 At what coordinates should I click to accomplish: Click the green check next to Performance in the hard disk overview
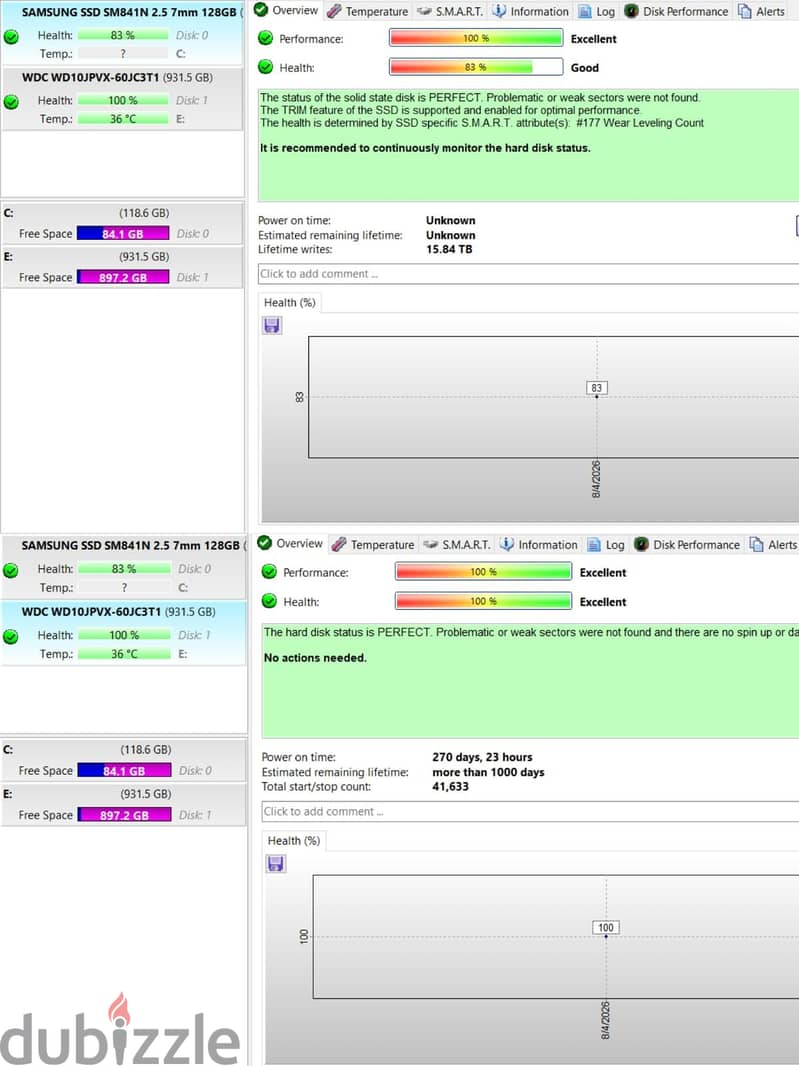pos(269,572)
